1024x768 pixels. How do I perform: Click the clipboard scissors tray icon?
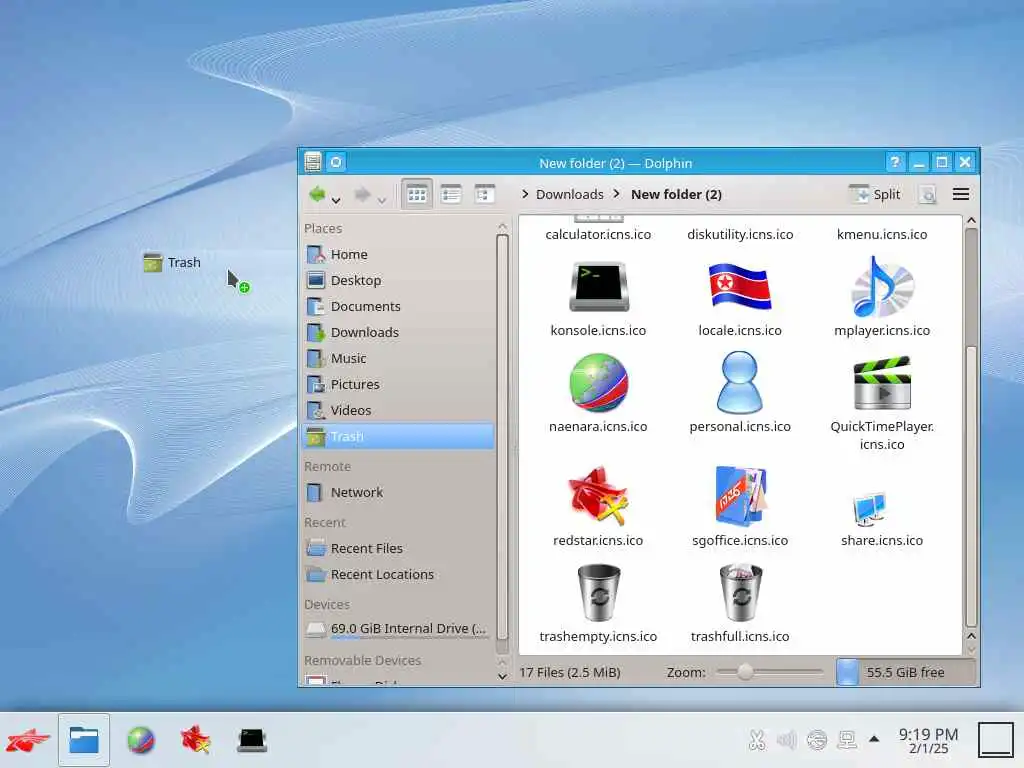click(x=757, y=740)
